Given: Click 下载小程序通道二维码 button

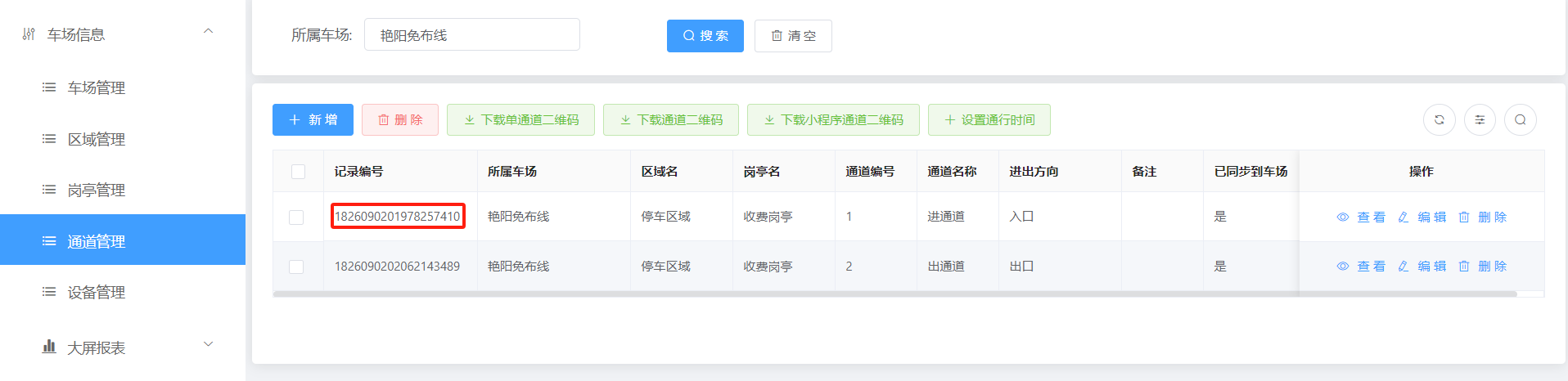Looking at the screenshot, I should point(833,119).
